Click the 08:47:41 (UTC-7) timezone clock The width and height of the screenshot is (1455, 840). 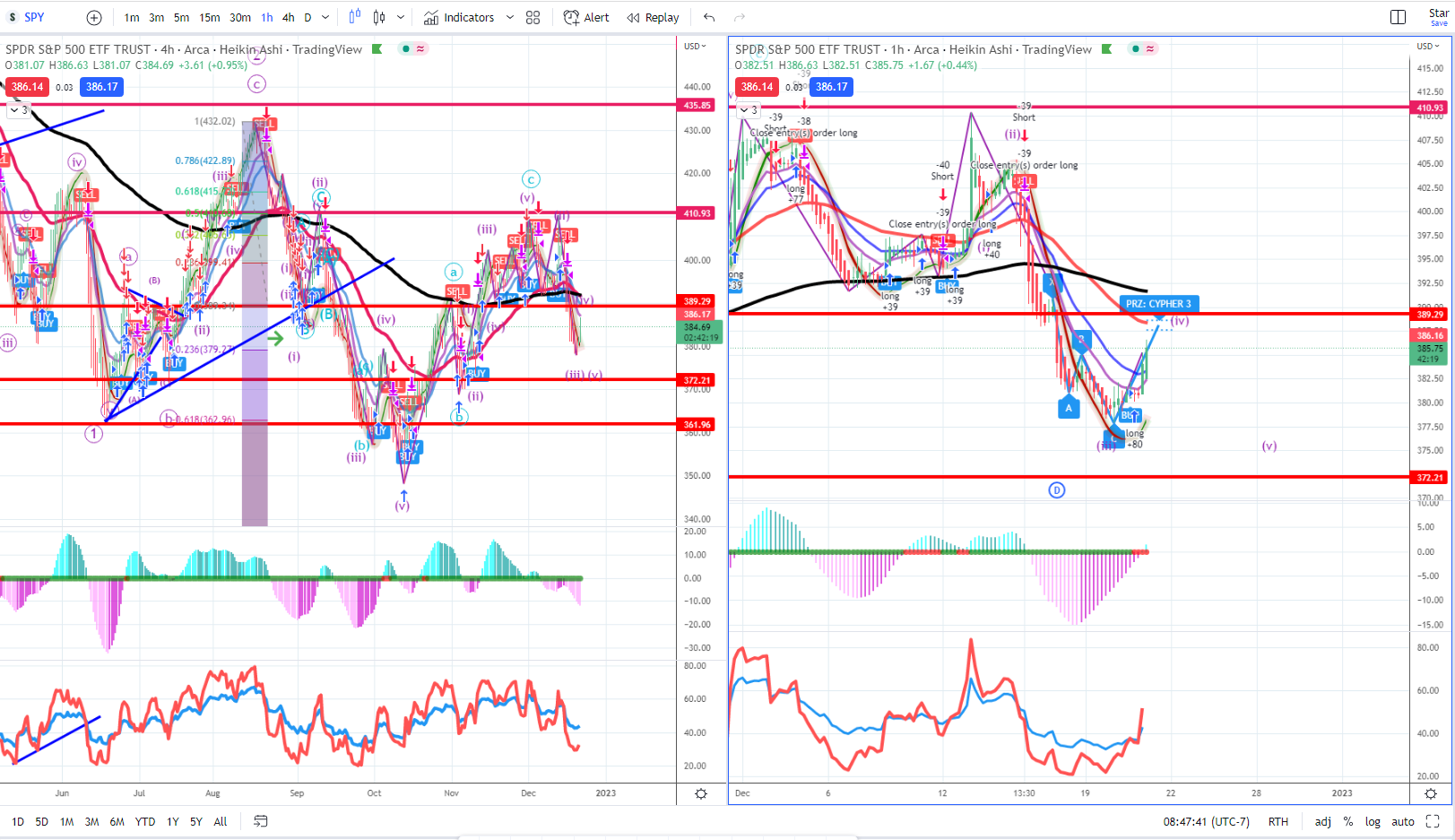(x=1206, y=822)
